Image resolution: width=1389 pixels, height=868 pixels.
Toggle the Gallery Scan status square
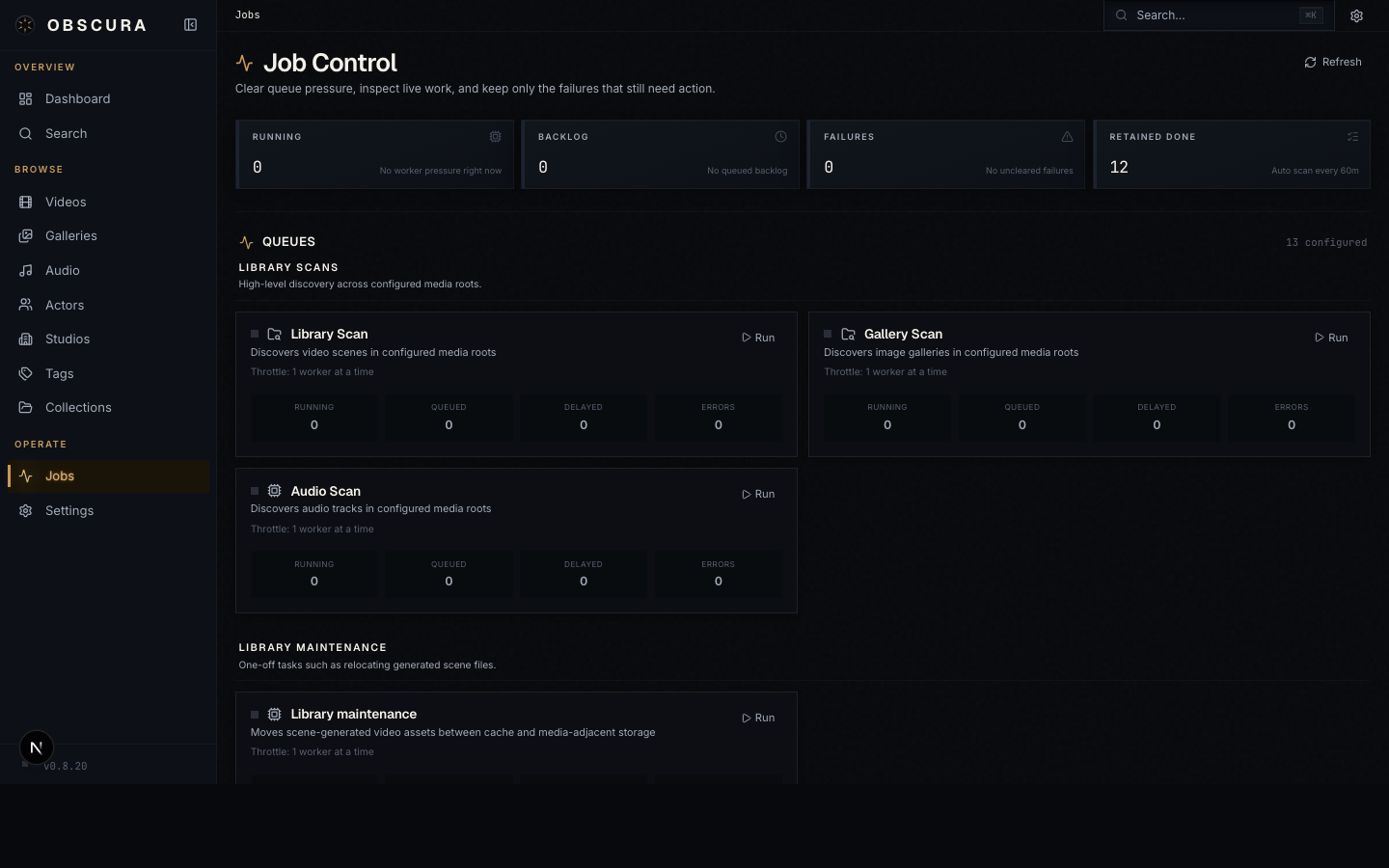tap(828, 334)
